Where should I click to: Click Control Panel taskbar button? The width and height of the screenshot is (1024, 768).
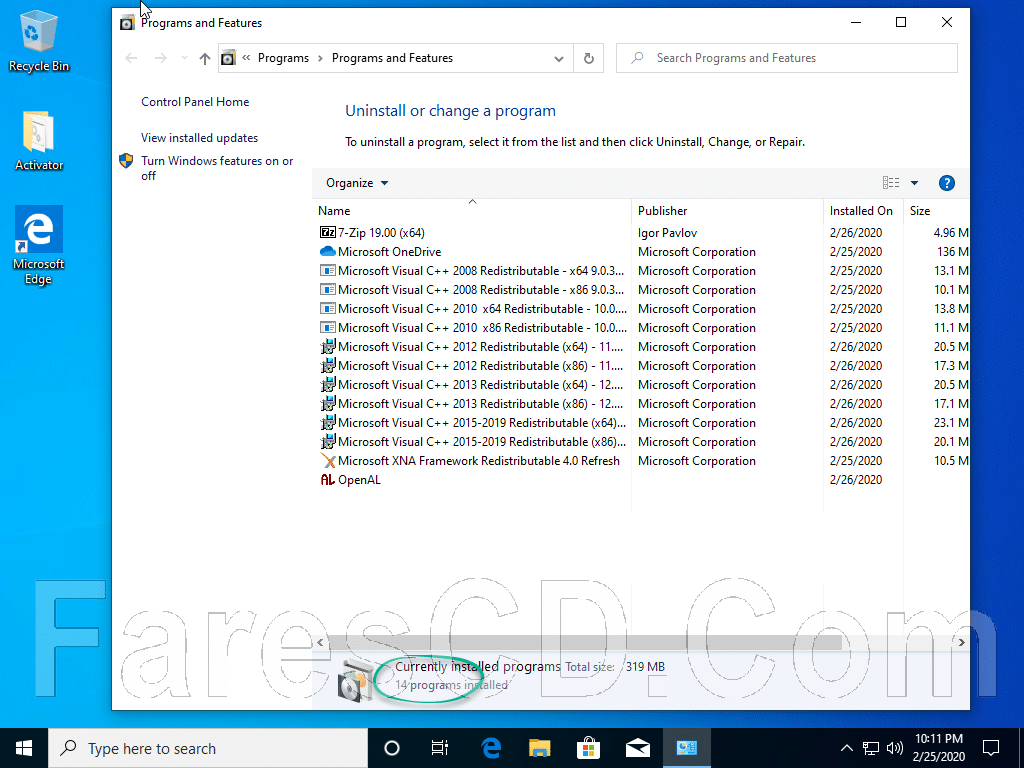tap(686, 748)
